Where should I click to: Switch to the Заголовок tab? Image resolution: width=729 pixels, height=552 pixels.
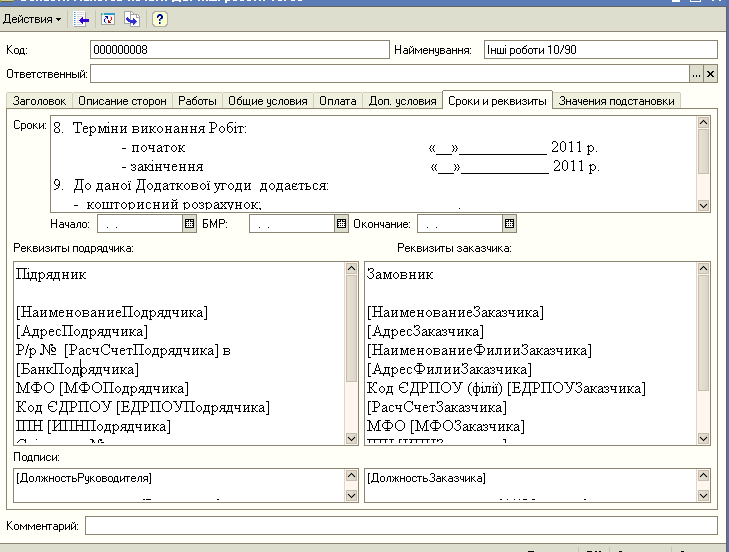point(40,101)
